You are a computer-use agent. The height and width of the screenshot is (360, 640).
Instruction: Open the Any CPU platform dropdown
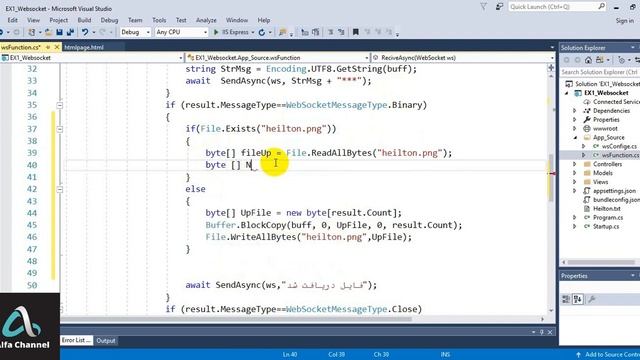click(181, 32)
